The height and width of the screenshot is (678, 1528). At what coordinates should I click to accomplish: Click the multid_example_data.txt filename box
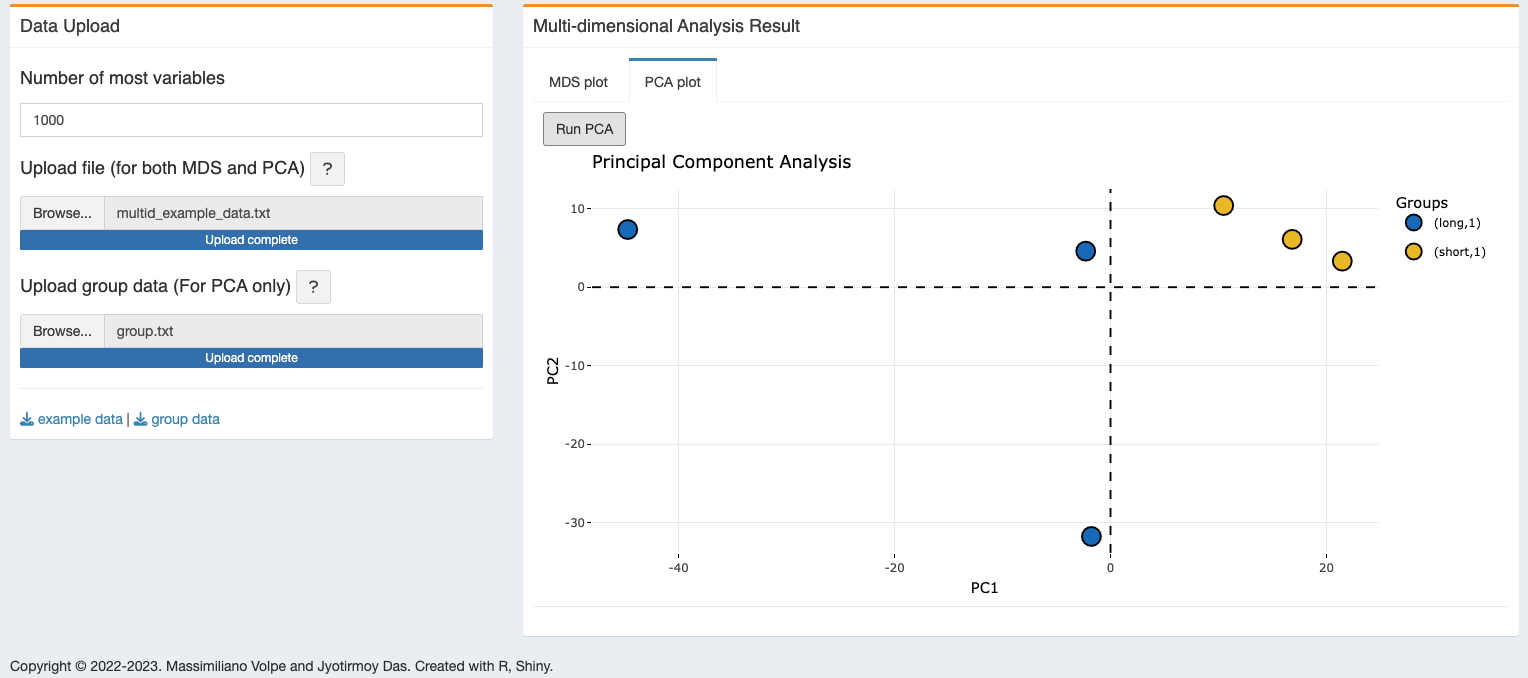click(293, 213)
